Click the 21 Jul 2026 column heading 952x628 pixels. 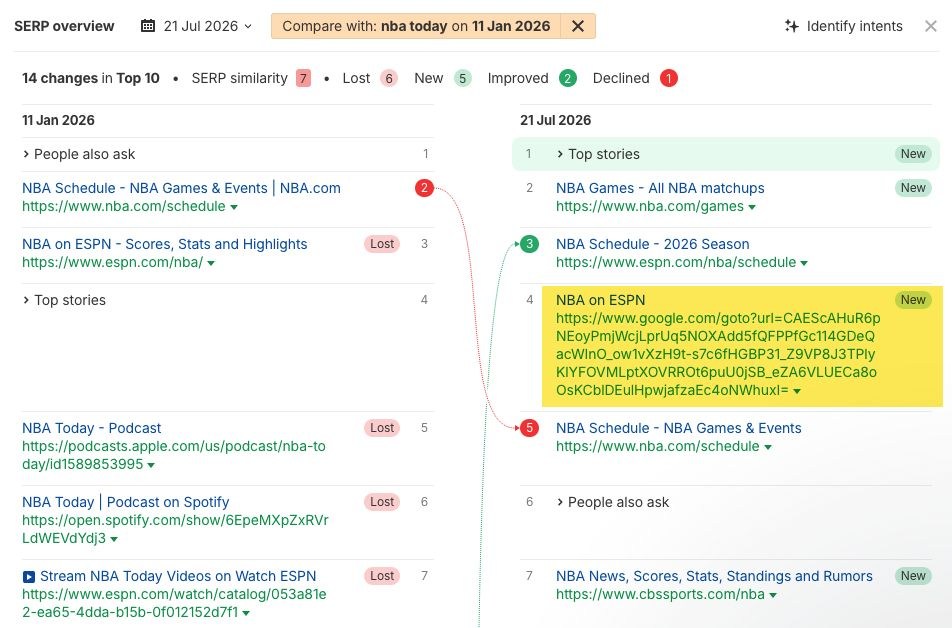[556, 120]
